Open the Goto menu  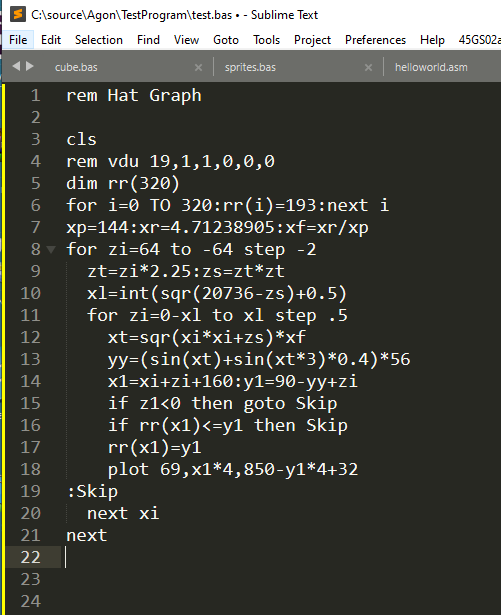point(226,40)
